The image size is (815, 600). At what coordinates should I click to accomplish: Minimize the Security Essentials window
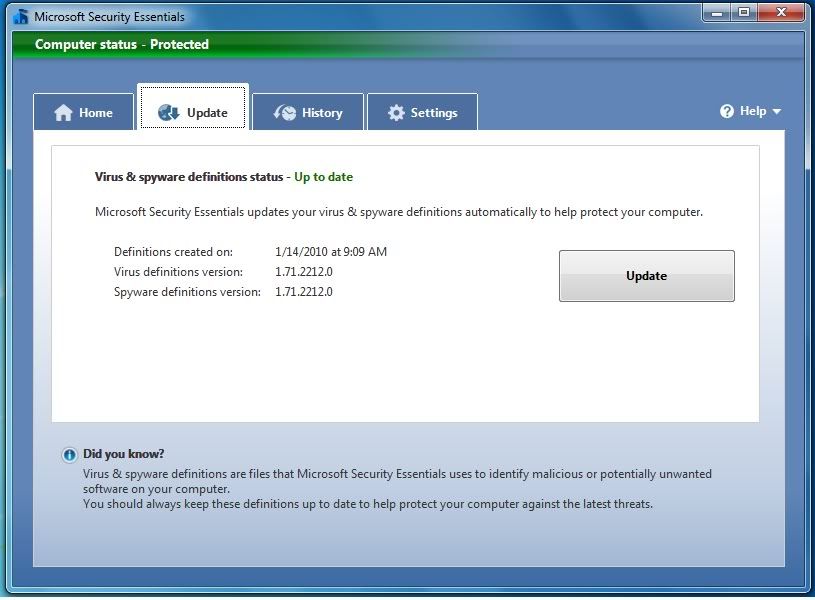tap(717, 12)
